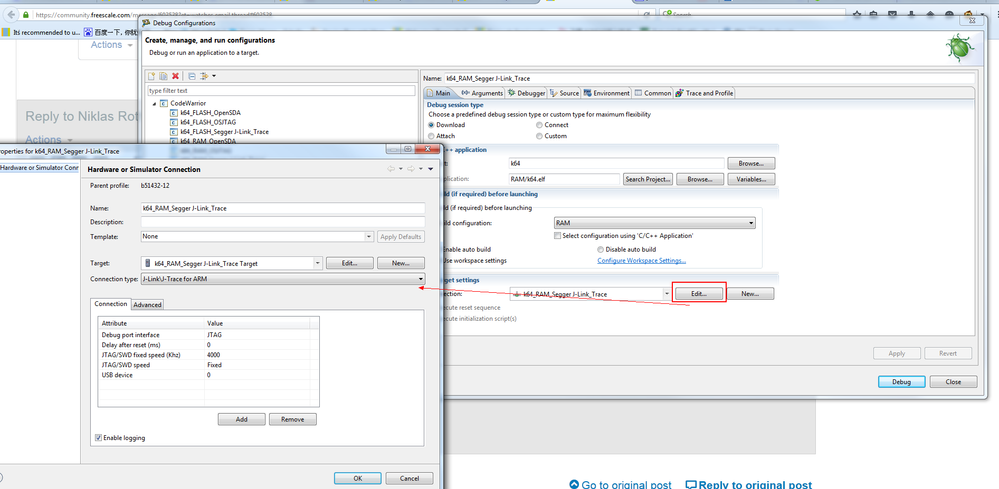999x489 pixels.
Task: Click the Debug button
Action: (901, 382)
